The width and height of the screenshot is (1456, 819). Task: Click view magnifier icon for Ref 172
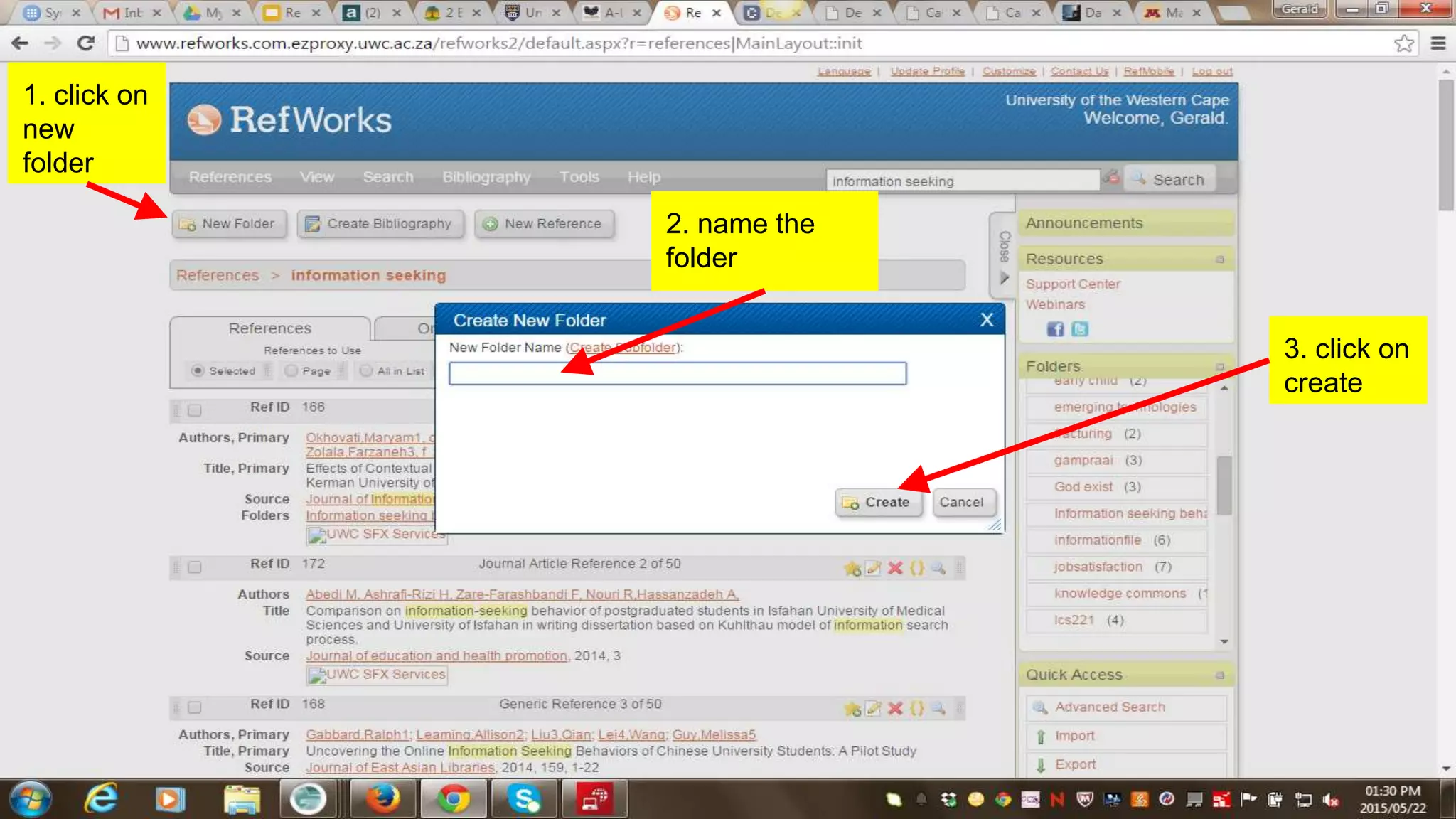point(938,568)
